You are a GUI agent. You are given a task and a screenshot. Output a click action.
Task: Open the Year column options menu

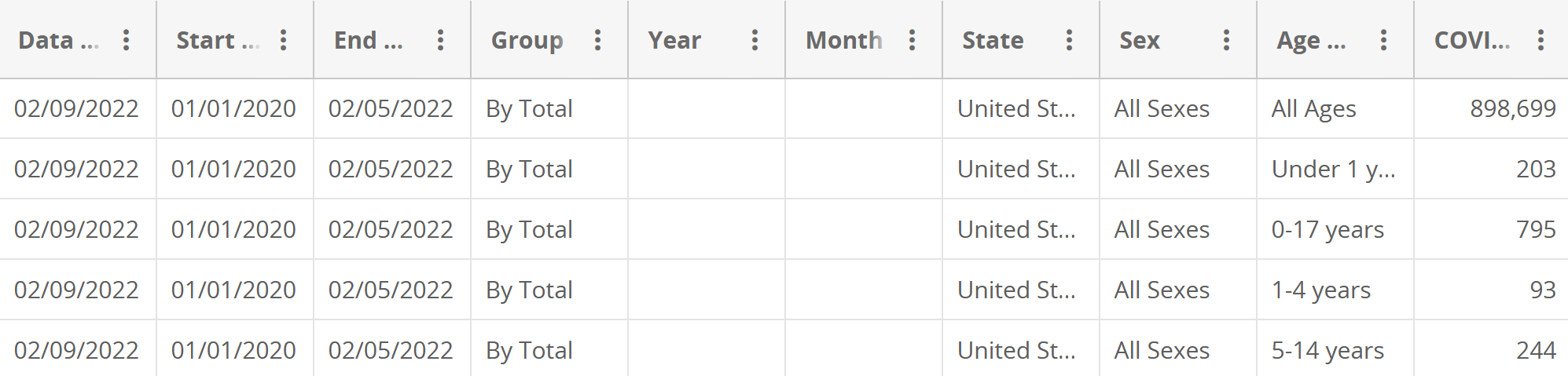pyautogui.click(x=755, y=40)
